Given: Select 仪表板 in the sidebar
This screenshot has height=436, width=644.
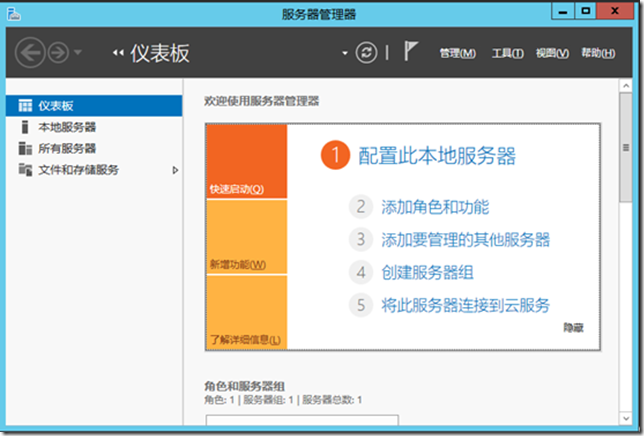Looking at the screenshot, I should [94, 106].
